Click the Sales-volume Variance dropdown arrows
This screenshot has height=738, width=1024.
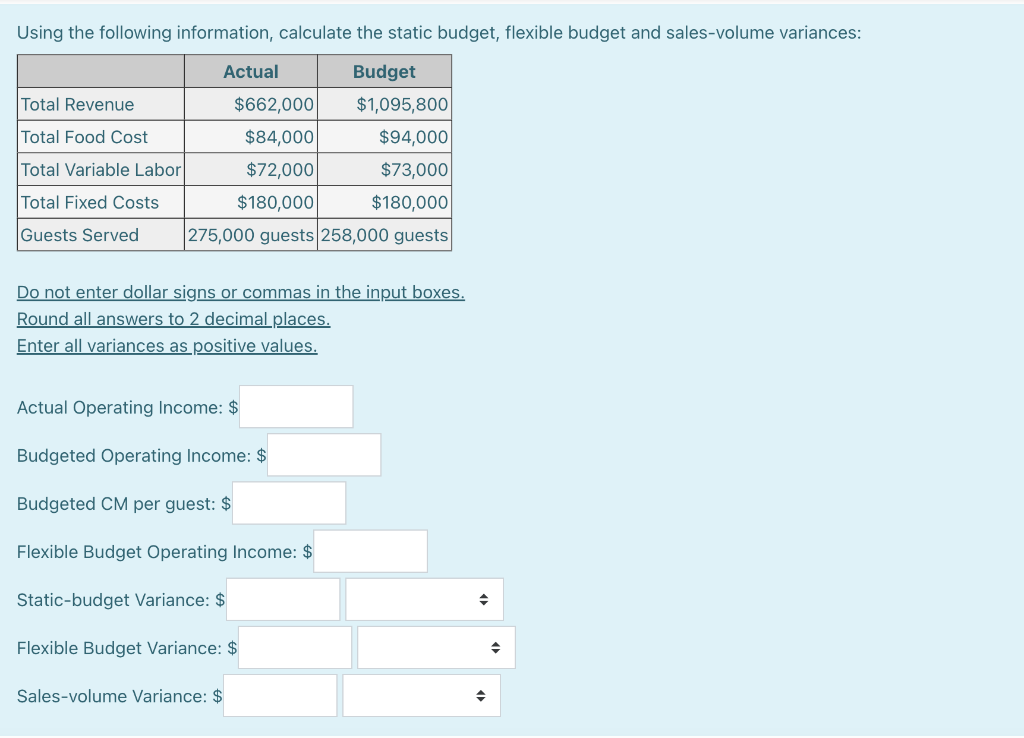(481, 695)
